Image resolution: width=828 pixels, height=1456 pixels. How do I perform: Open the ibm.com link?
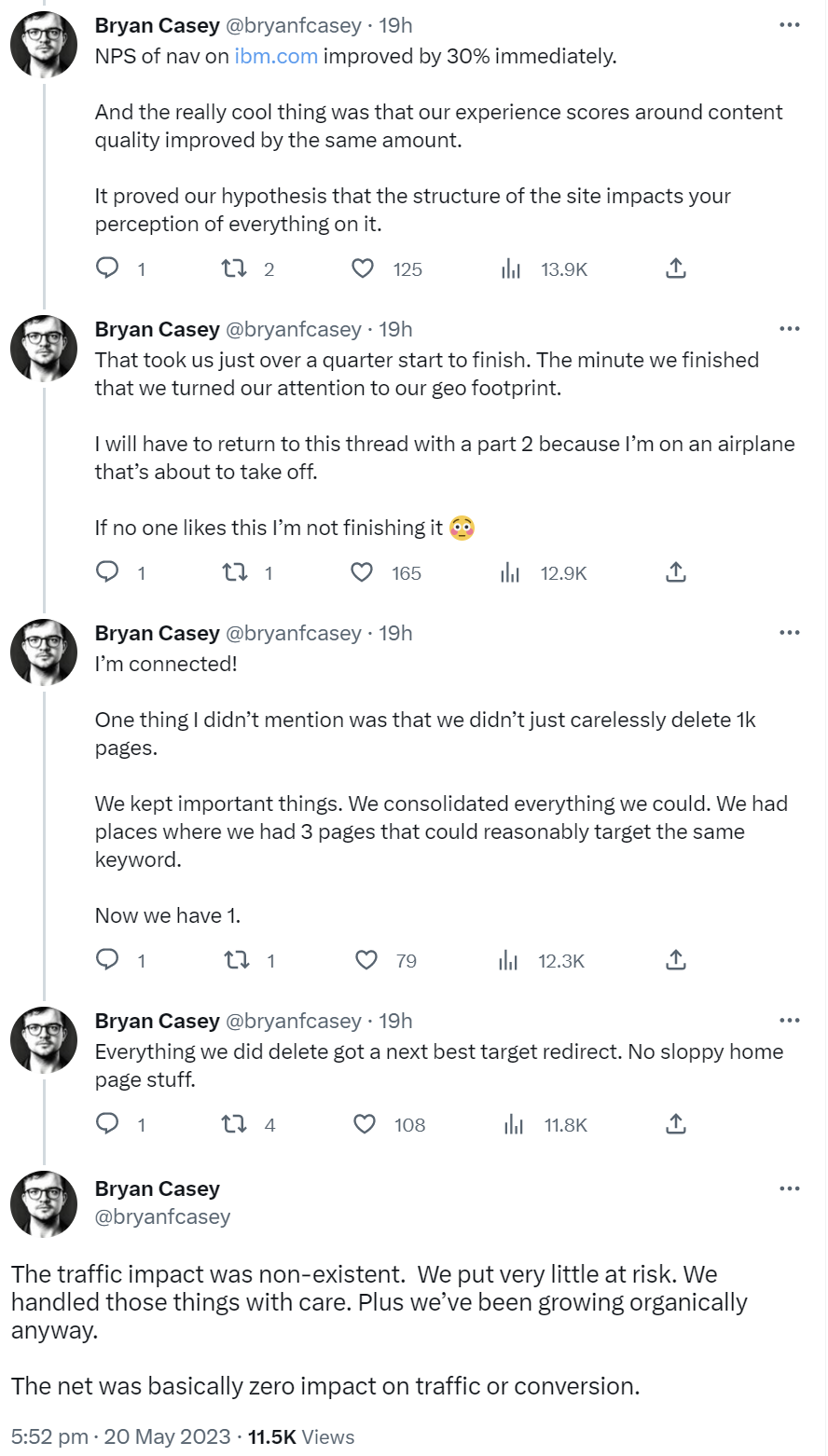275,56
